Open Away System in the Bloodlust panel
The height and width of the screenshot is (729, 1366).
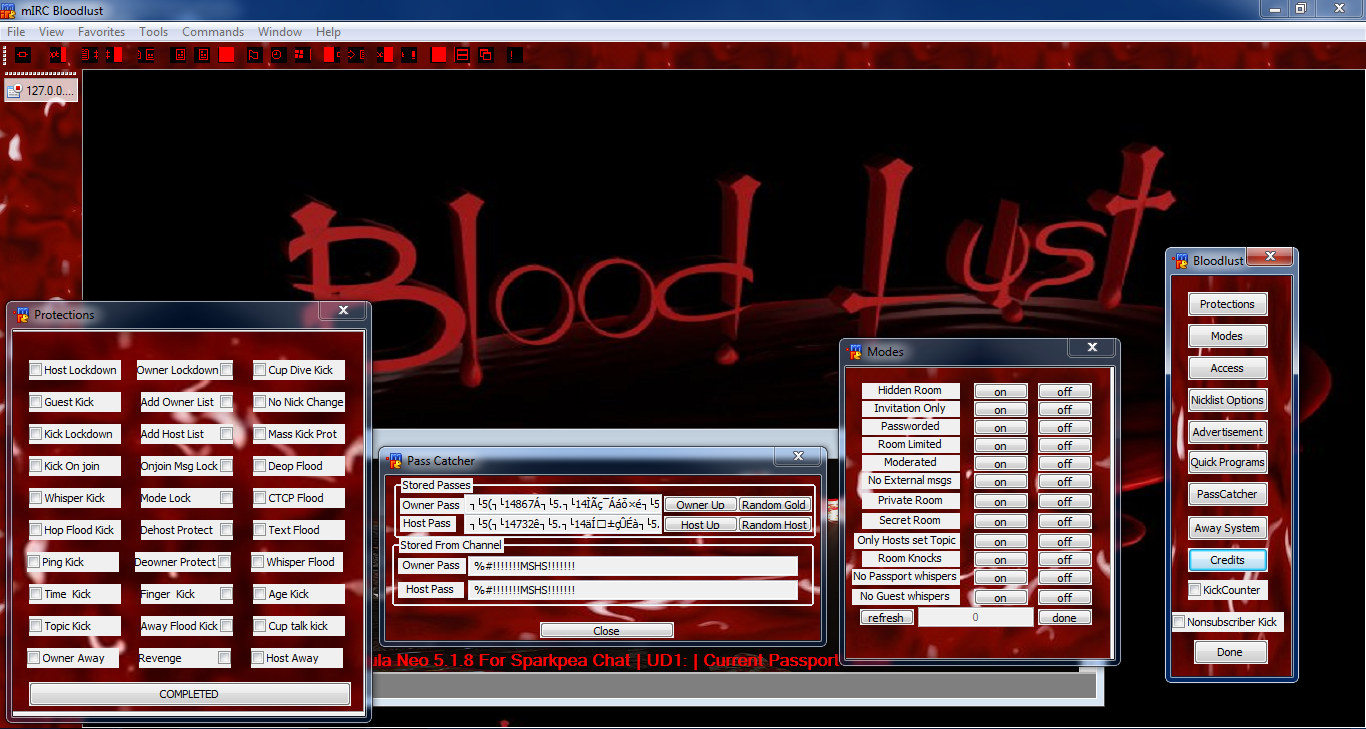(x=1228, y=528)
